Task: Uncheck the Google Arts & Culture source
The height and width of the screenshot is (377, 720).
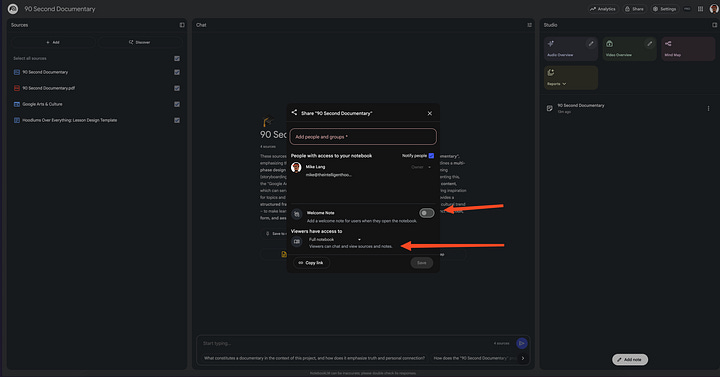Action: click(x=177, y=104)
